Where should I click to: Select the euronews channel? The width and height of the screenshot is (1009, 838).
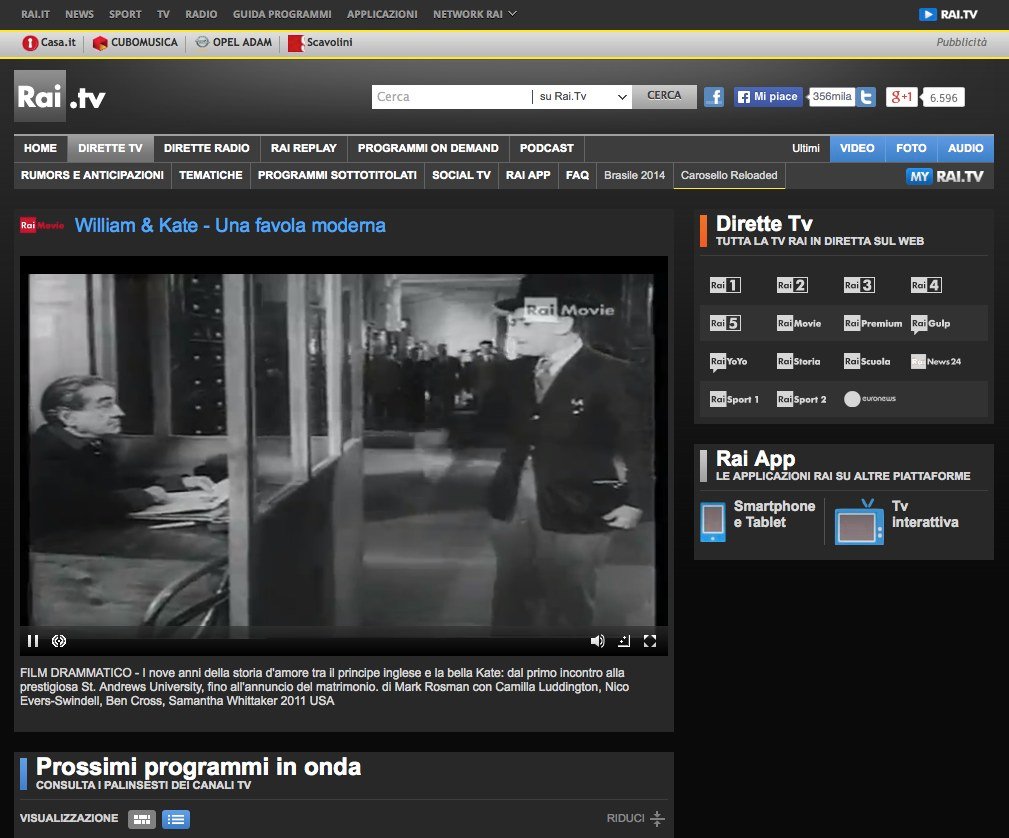pos(870,399)
